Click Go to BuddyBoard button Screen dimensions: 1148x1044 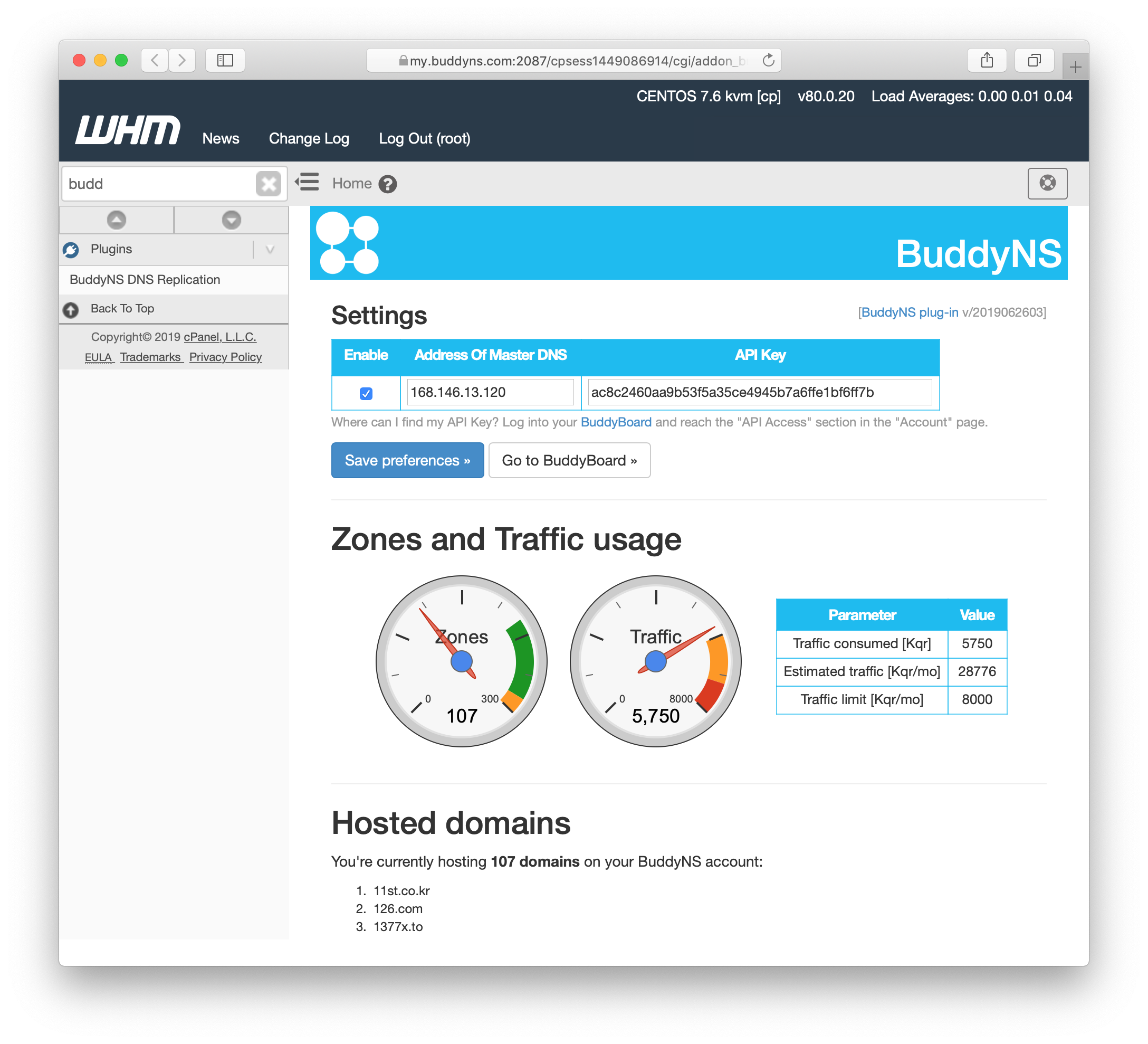(569, 460)
